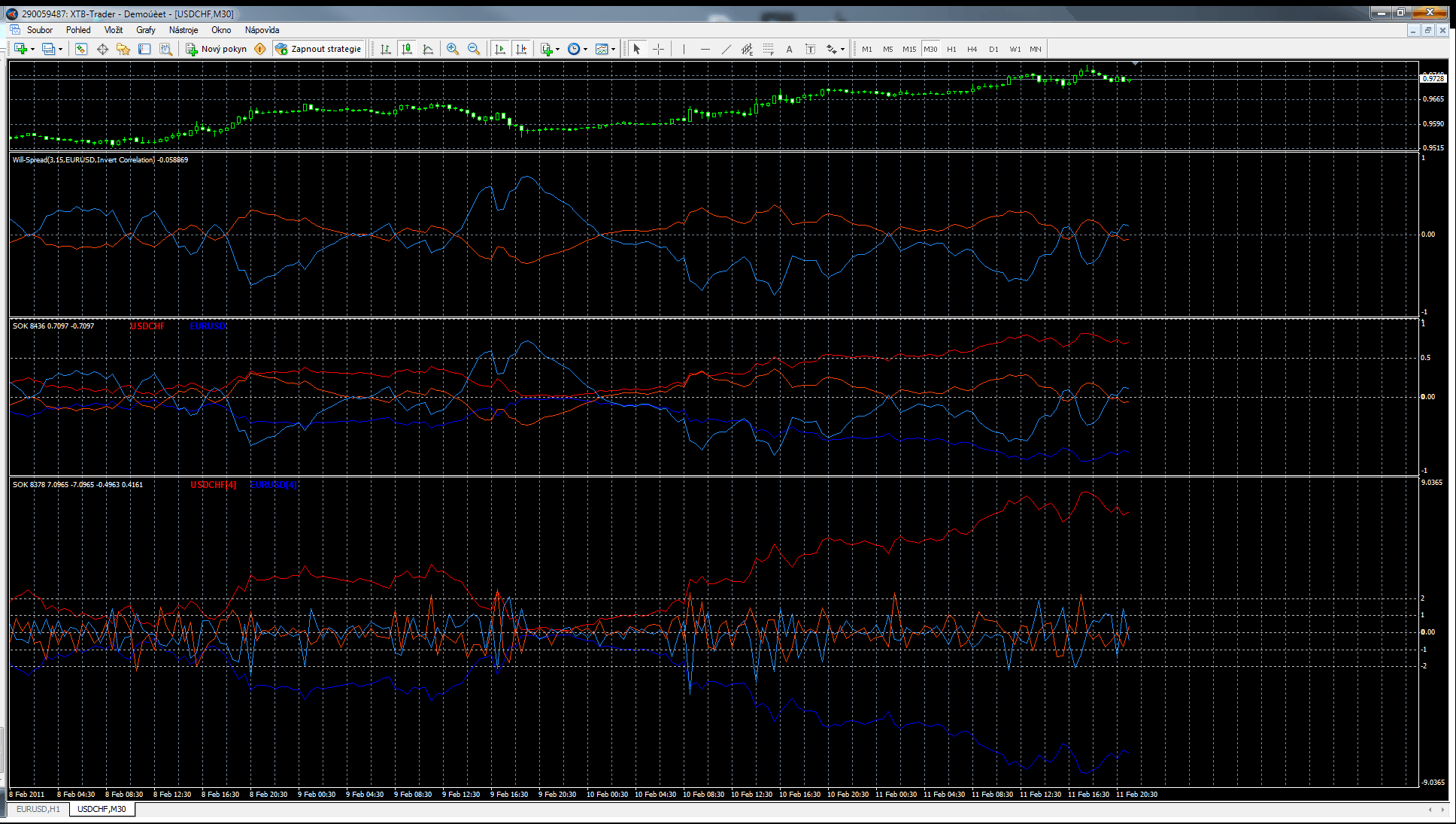The width and height of the screenshot is (1456, 824).
Task: Select the Arrows drawing tool icon
Action: [831, 49]
